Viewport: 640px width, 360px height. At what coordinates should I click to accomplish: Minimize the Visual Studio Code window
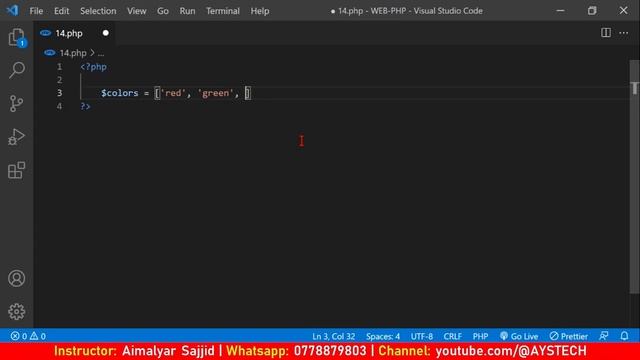pos(560,11)
